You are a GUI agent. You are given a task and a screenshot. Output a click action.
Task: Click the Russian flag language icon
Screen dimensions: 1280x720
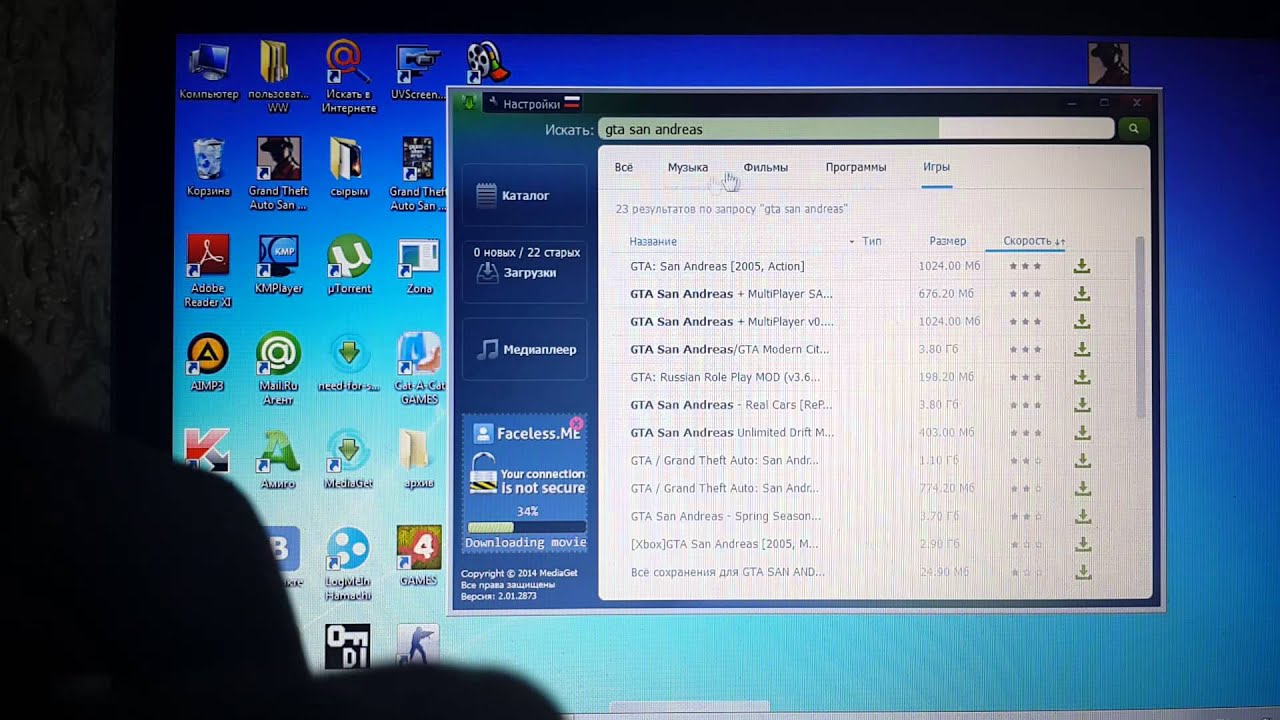[x=572, y=103]
